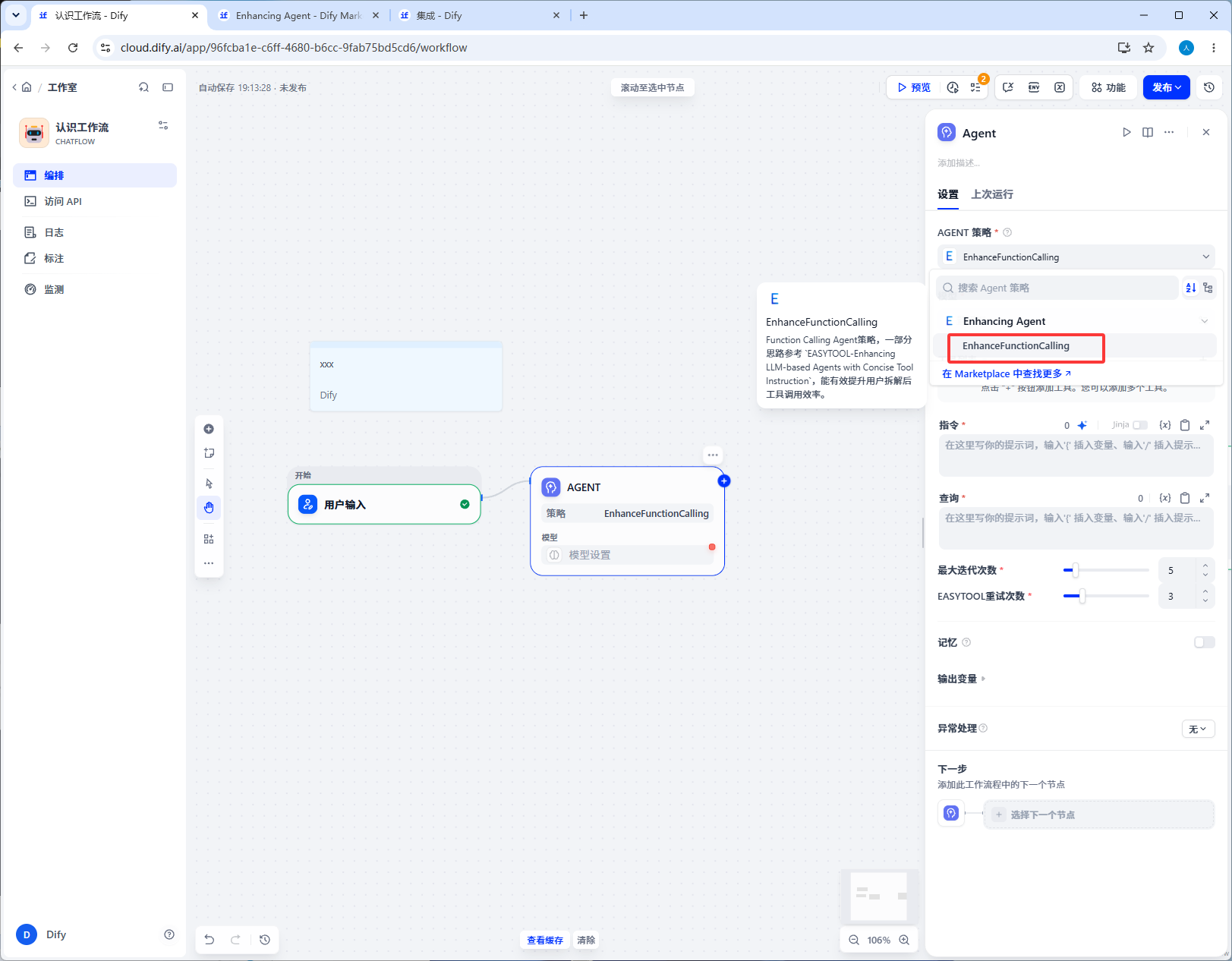Undo the last canvas action
The height and width of the screenshot is (961, 1232).
[x=210, y=940]
